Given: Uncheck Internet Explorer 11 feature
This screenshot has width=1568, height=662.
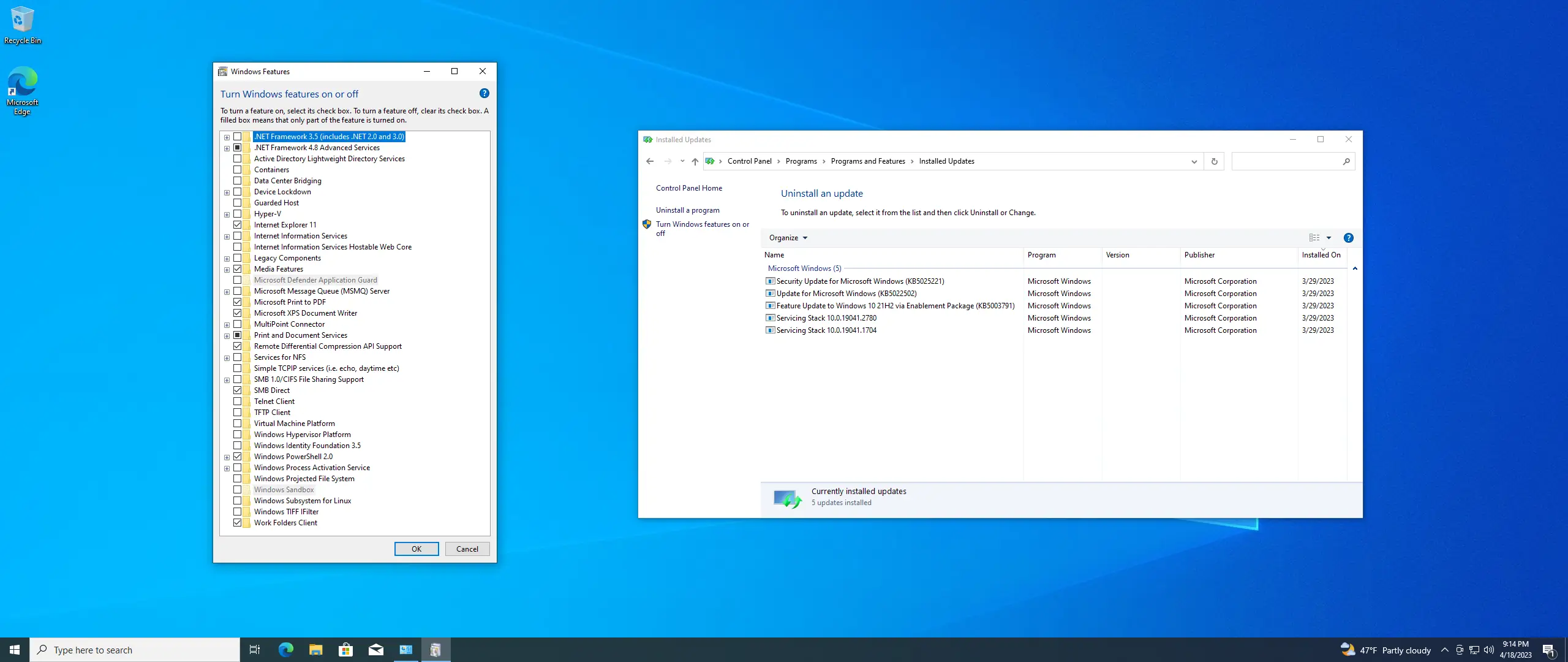Looking at the screenshot, I should pyautogui.click(x=237, y=225).
